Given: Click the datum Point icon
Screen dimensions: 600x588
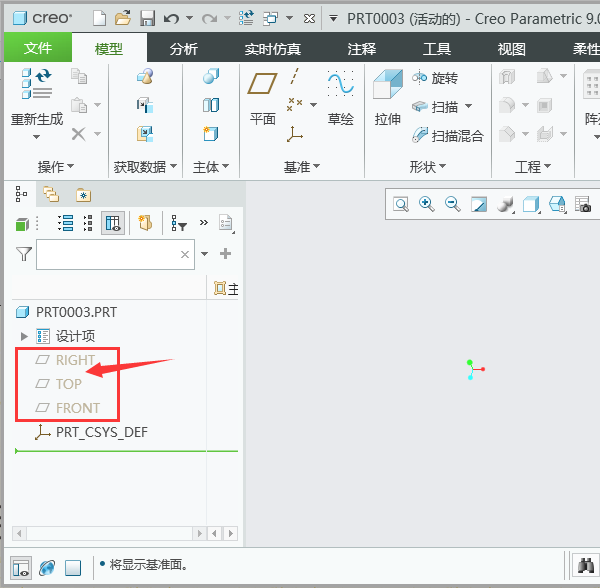Looking at the screenshot, I should [295, 104].
